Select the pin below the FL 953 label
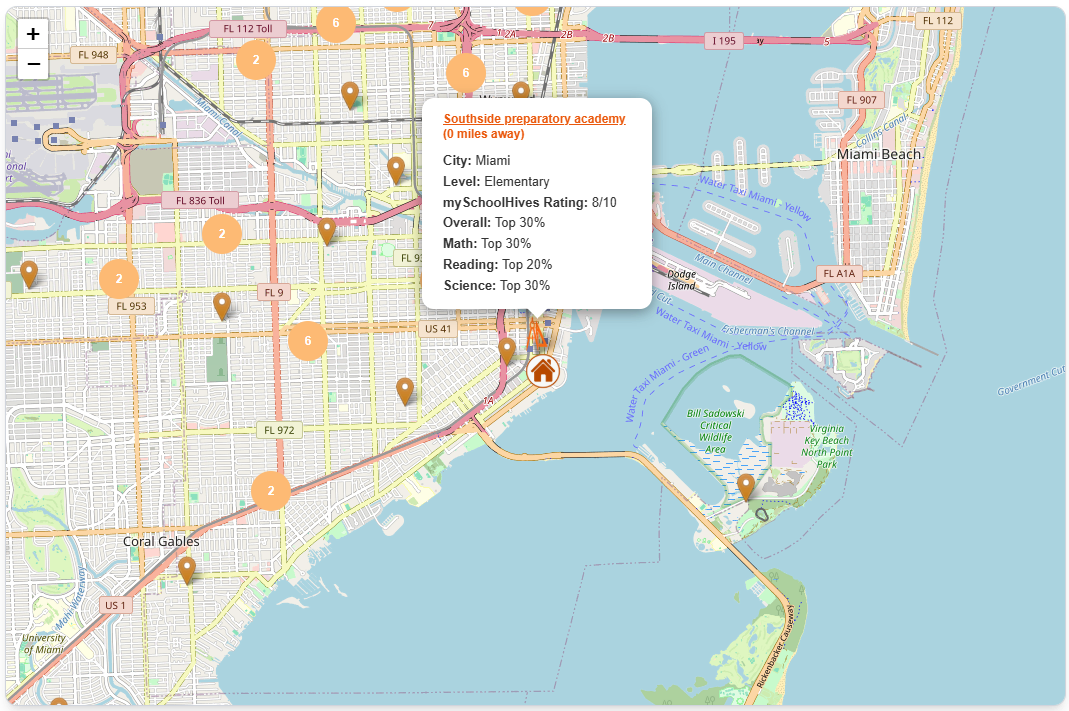The width and height of the screenshot is (1069, 711). tap(222, 308)
